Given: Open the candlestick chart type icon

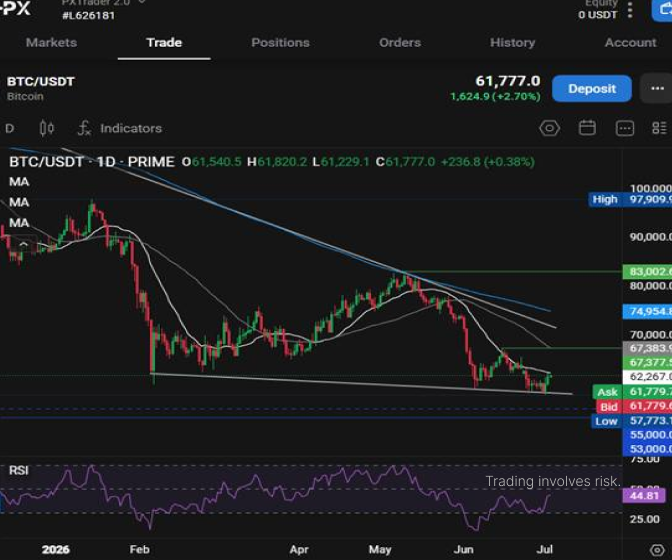Looking at the screenshot, I should point(47,128).
